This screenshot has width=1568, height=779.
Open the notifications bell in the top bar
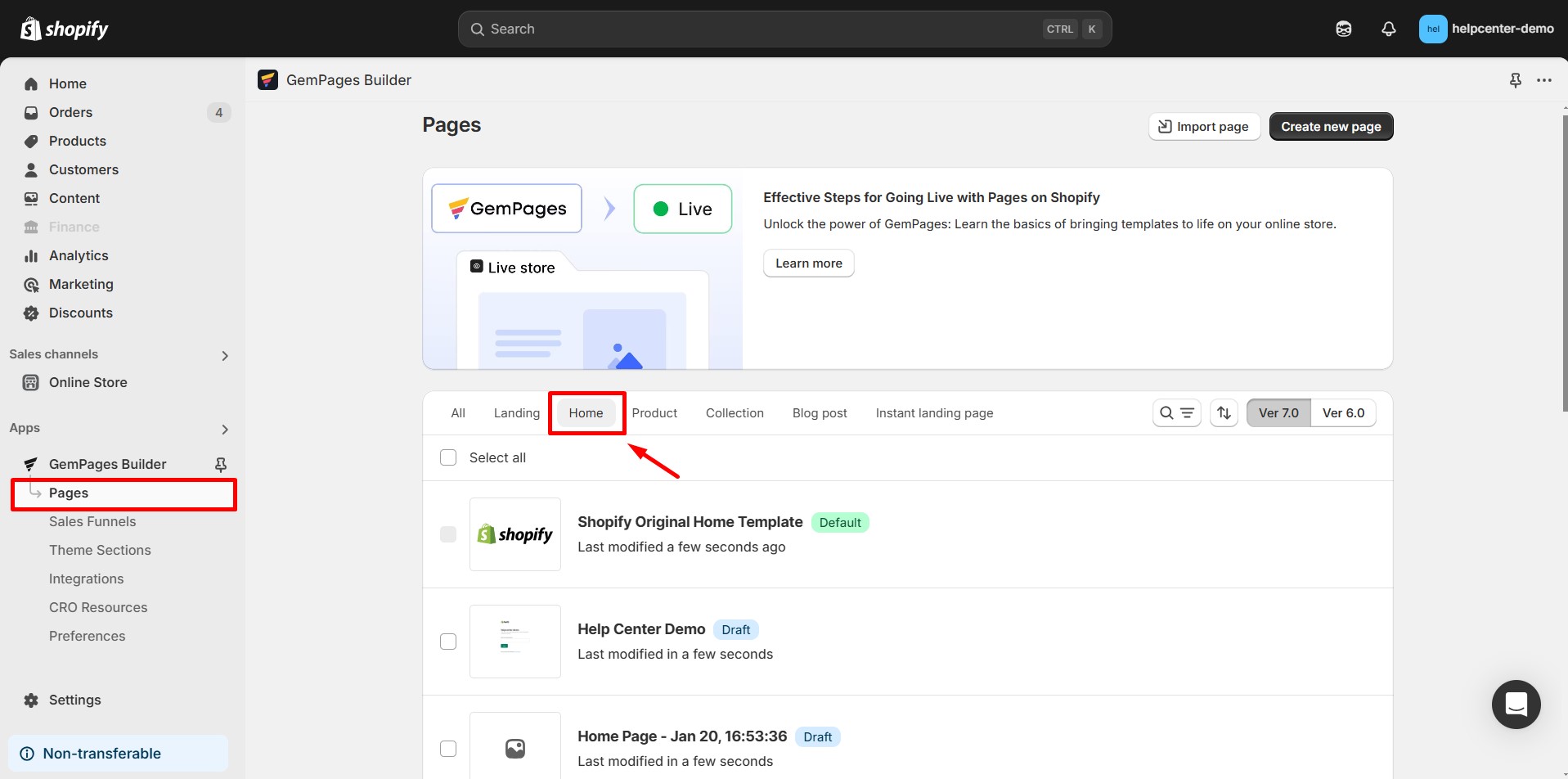(x=1388, y=28)
